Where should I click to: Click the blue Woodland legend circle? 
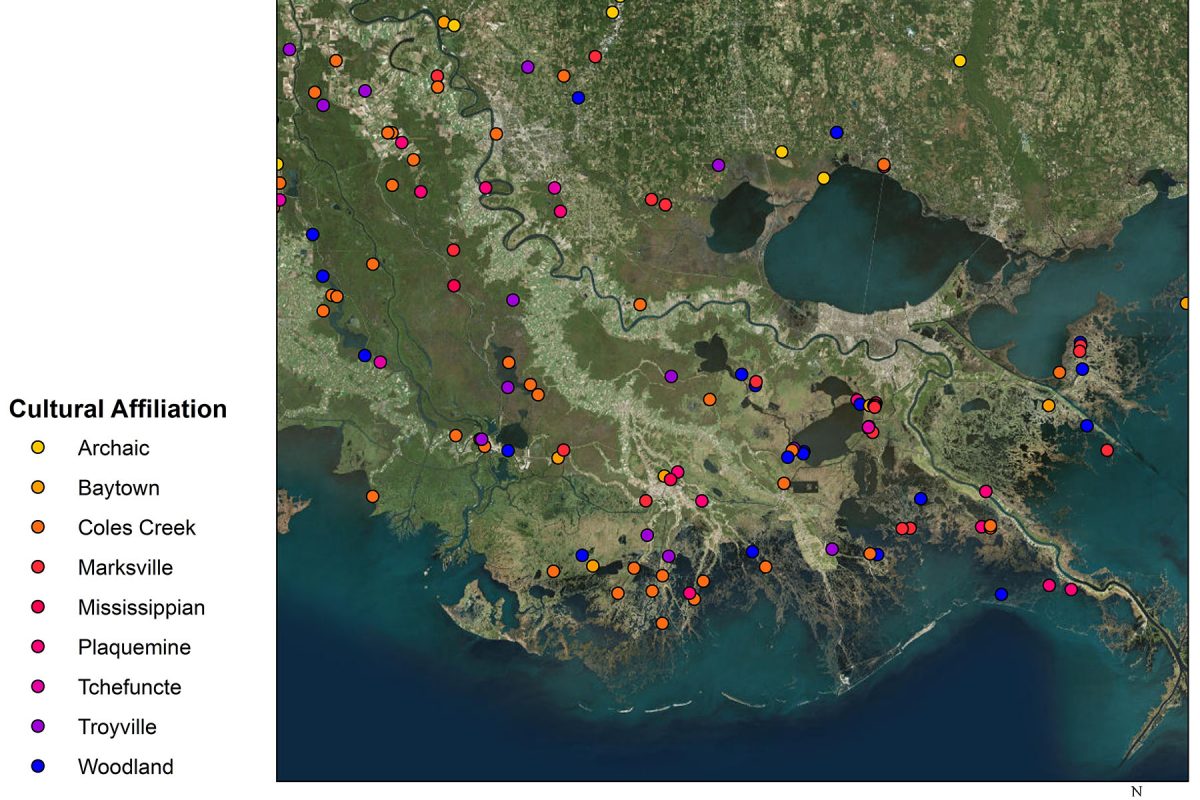(x=39, y=767)
